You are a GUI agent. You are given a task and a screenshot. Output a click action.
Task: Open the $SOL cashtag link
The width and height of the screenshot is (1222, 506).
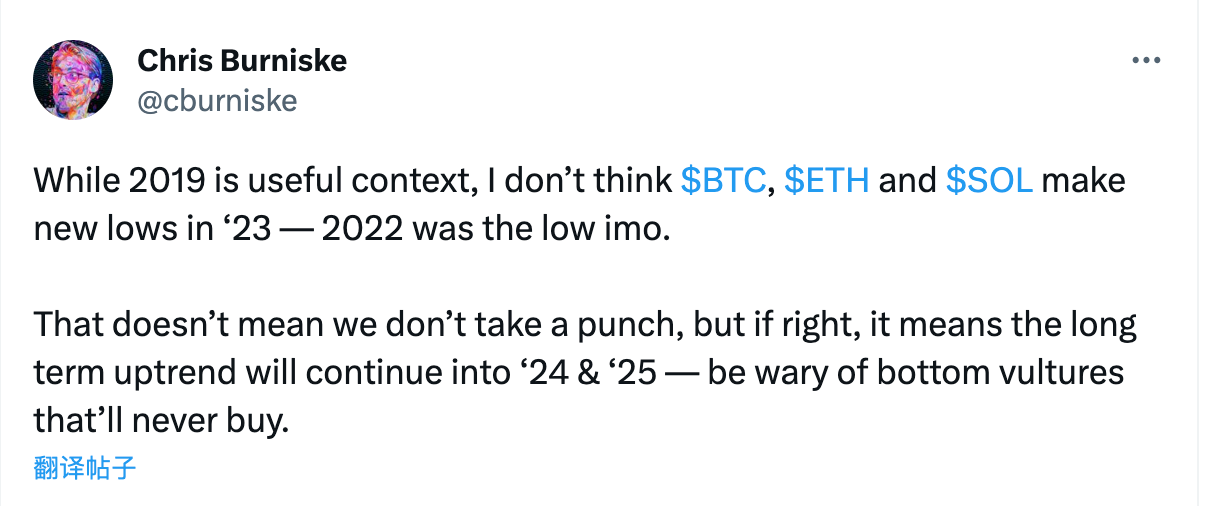point(989,180)
